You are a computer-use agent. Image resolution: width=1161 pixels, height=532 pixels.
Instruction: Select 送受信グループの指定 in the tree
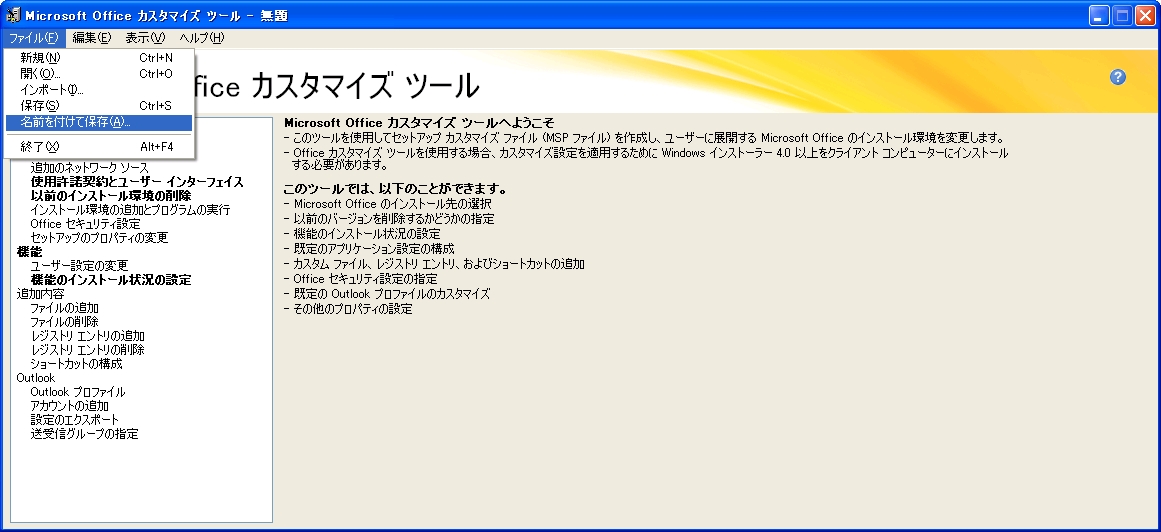click(84, 434)
